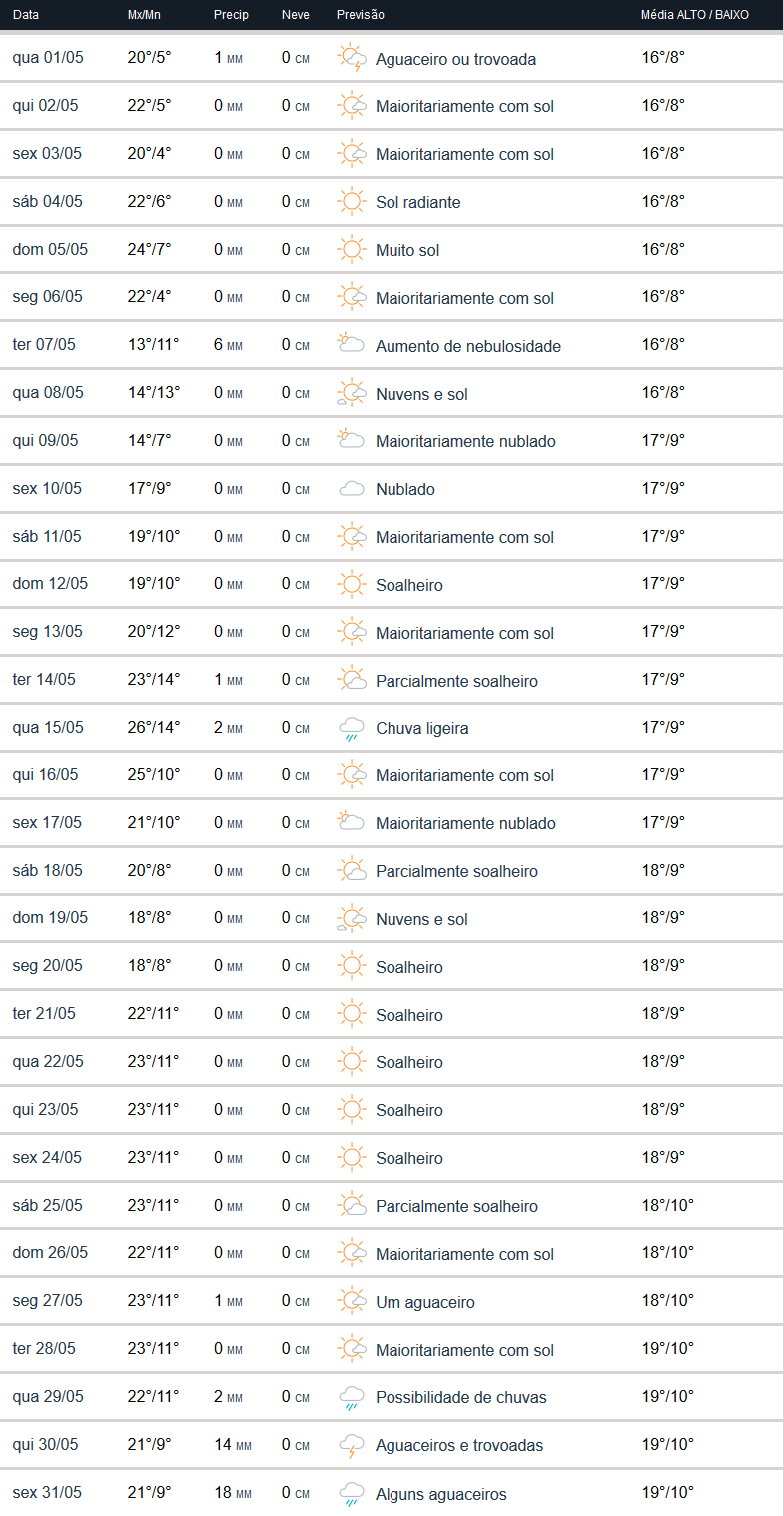Select the date 'sáb 11/05'
Image resolution: width=784 pixels, height=1516 pixels.
[x=47, y=536]
